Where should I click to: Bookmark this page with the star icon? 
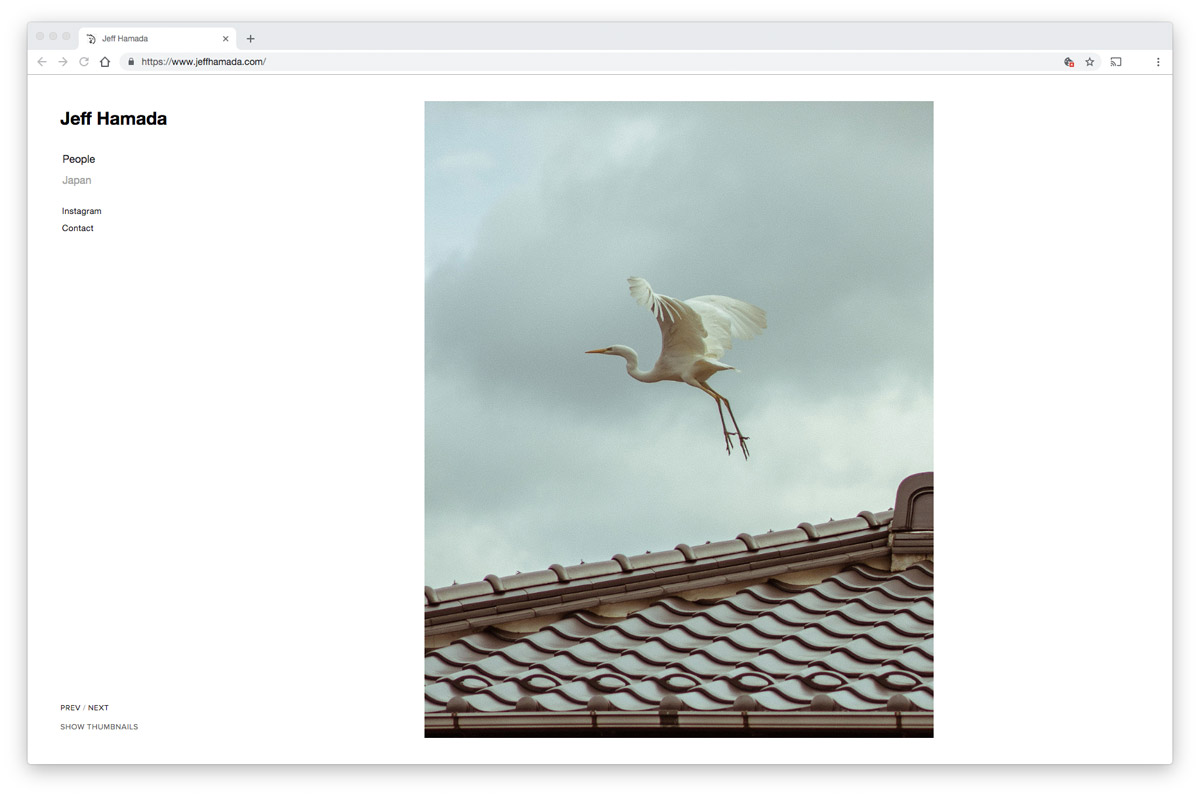pyautogui.click(x=1090, y=62)
